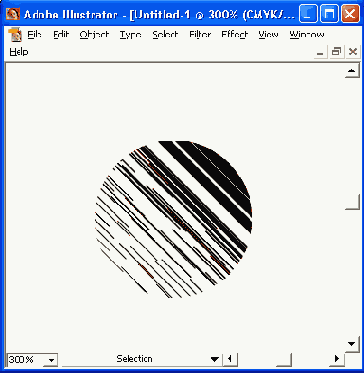
Task: Open the Object menu
Action: pyautogui.click(x=94, y=35)
